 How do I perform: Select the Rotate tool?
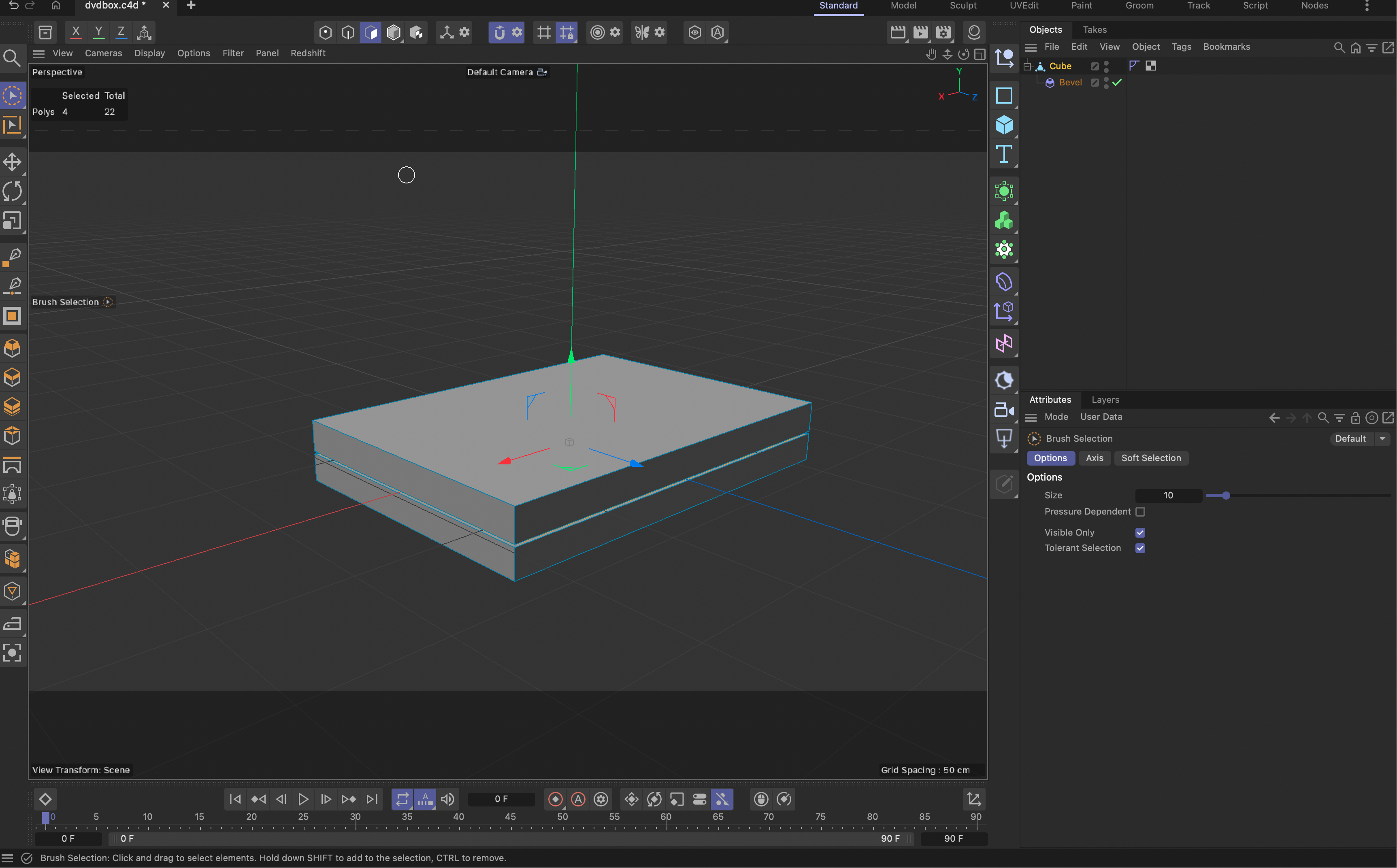click(x=12, y=191)
